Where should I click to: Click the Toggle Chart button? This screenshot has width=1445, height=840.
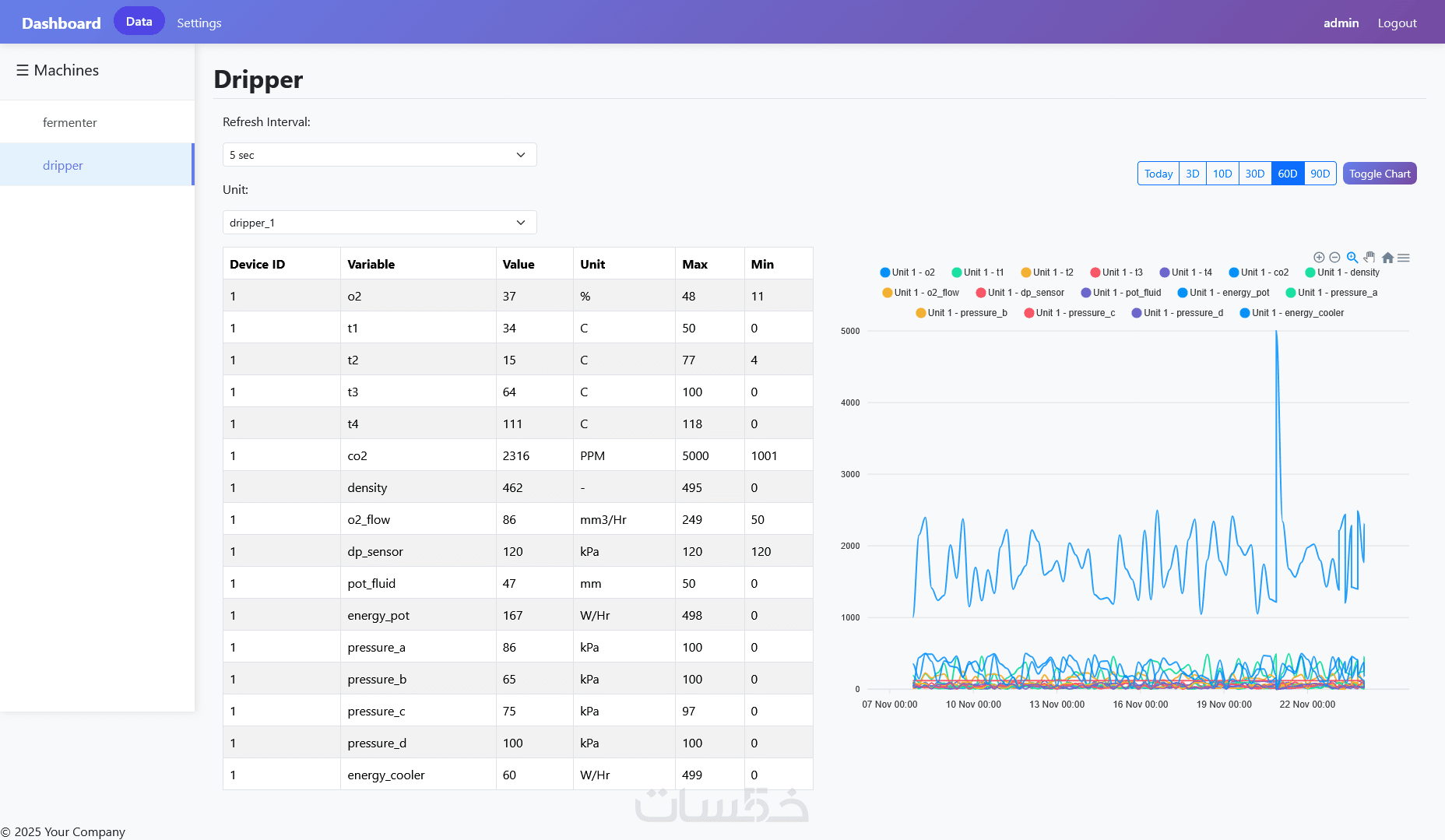pos(1380,174)
